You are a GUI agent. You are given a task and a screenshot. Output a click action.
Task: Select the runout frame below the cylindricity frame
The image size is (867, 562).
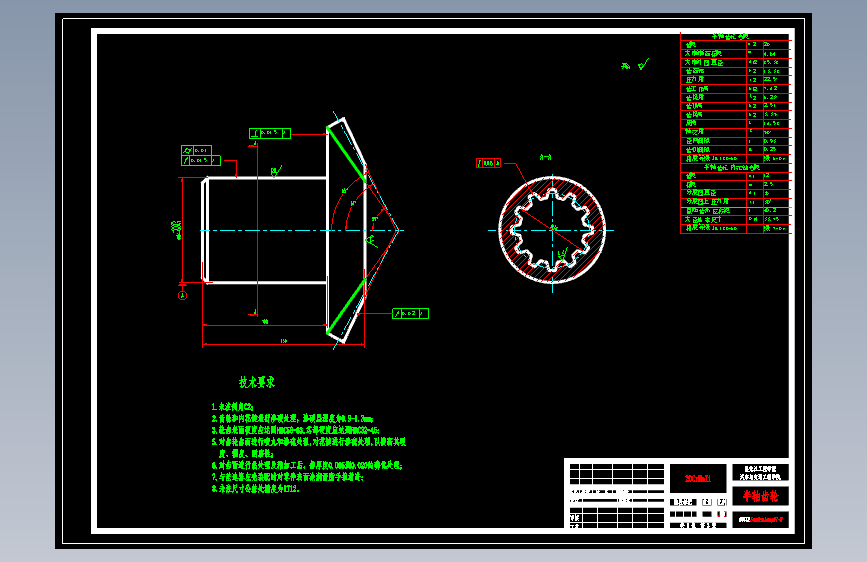[201, 160]
